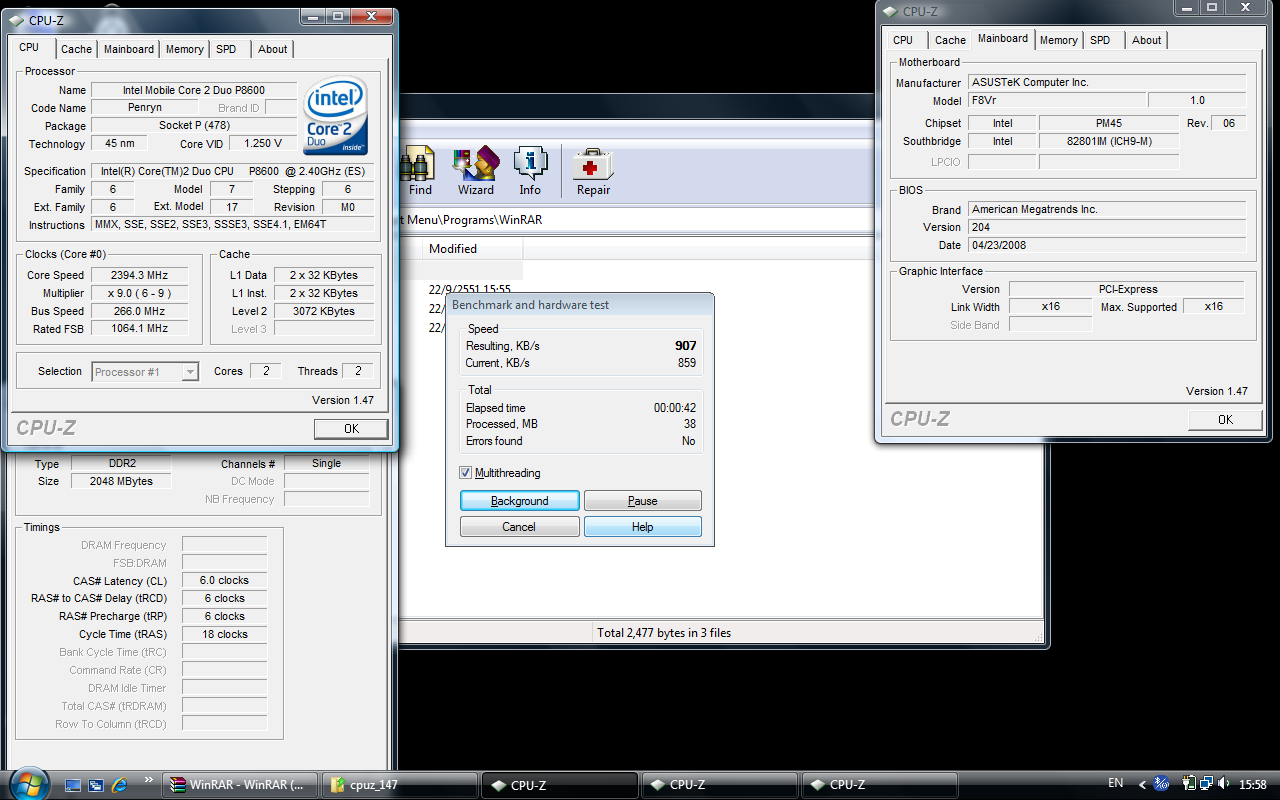
Task: Select the processor name 'Intel Mobile Core 2 Duo P8600'
Action: coord(194,90)
